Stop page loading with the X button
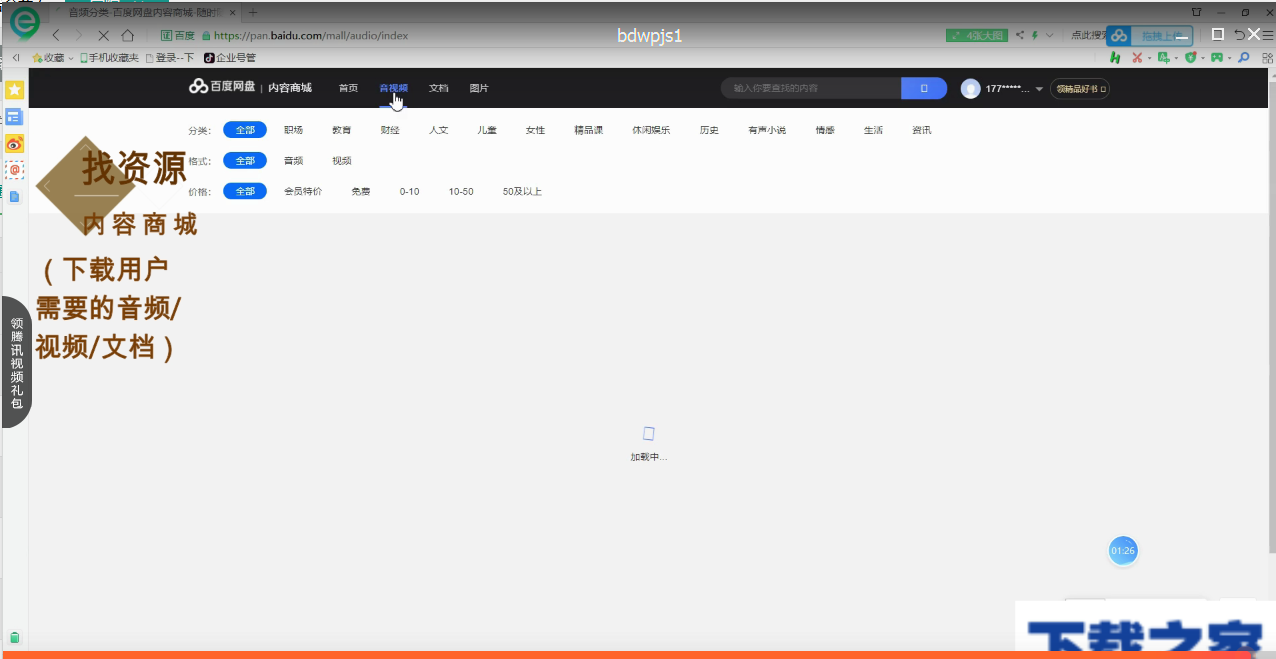This screenshot has width=1276, height=659. (103, 35)
